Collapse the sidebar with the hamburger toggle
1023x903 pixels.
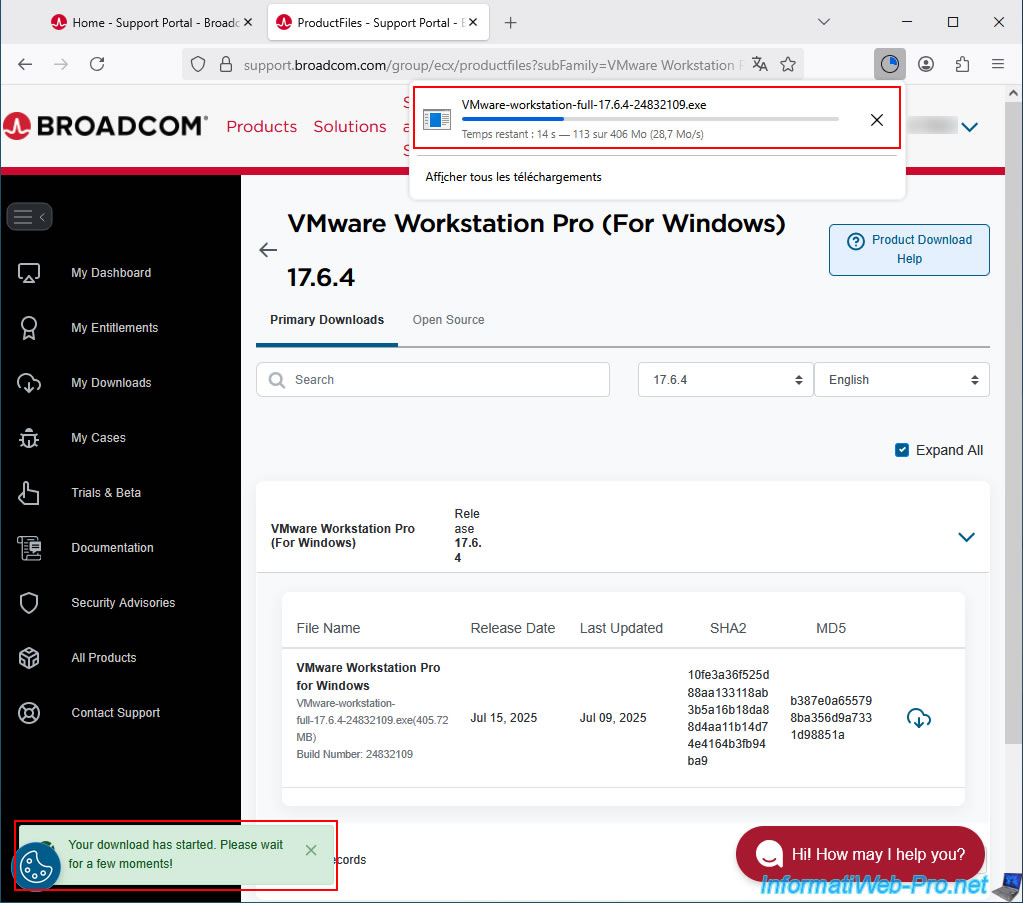pyautogui.click(x=29, y=216)
